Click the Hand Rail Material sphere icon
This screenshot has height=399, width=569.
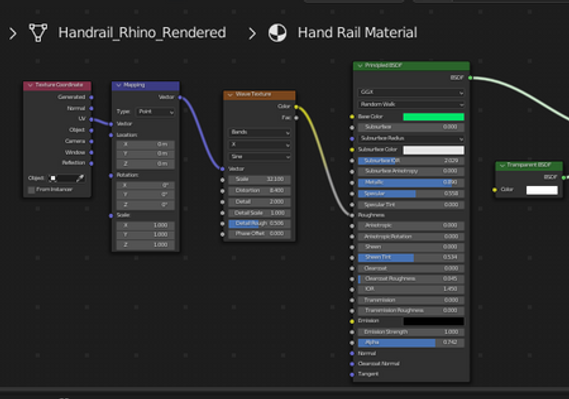pyautogui.click(x=277, y=33)
